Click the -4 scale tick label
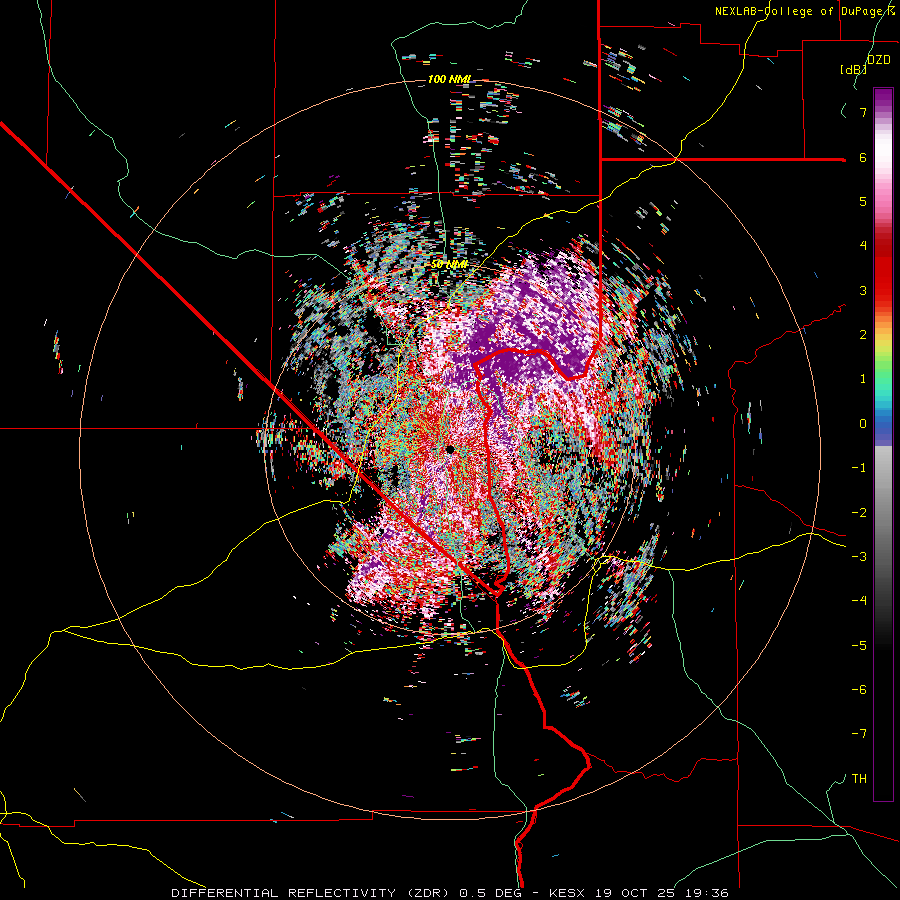This screenshot has width=900, height=900. coord(859,600)
